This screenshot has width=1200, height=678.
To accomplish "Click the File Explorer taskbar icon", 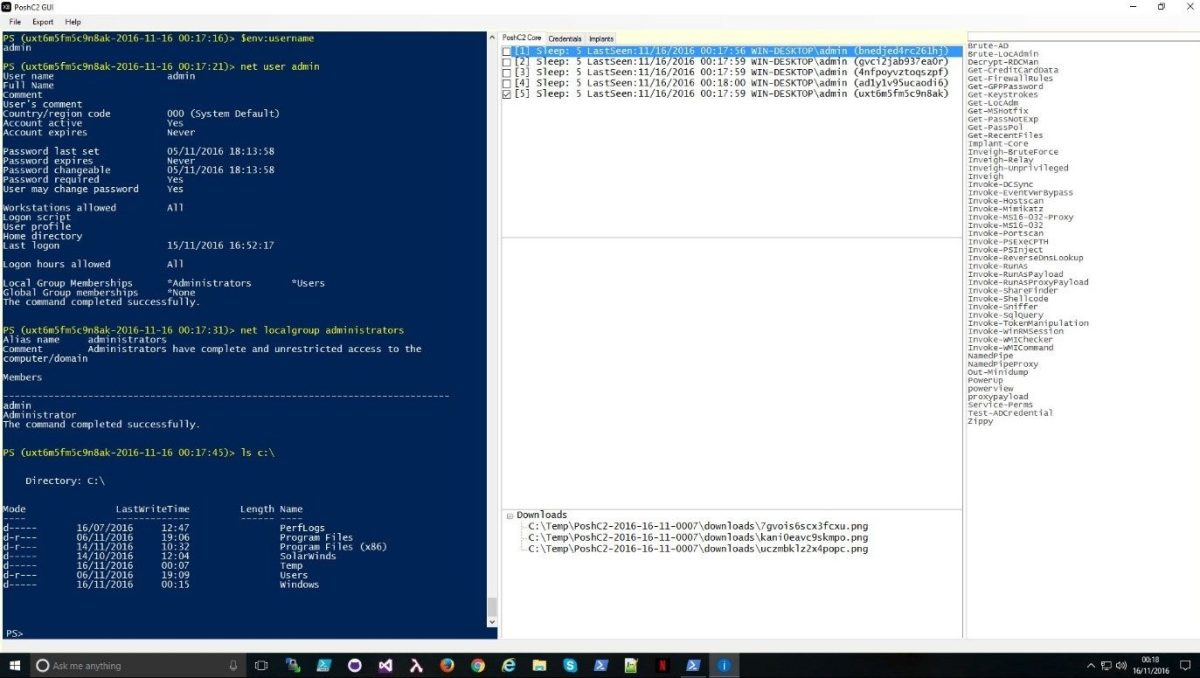I will point(538,664).
